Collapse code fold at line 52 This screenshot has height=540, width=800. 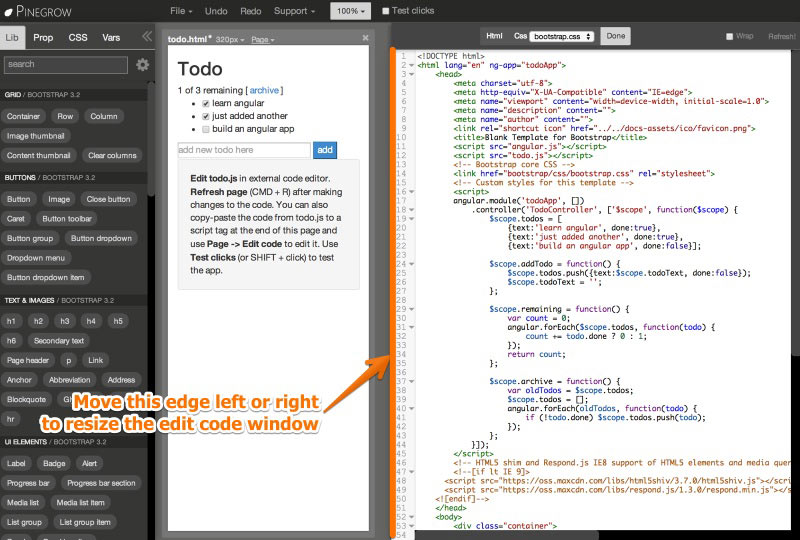coord(412,517)
